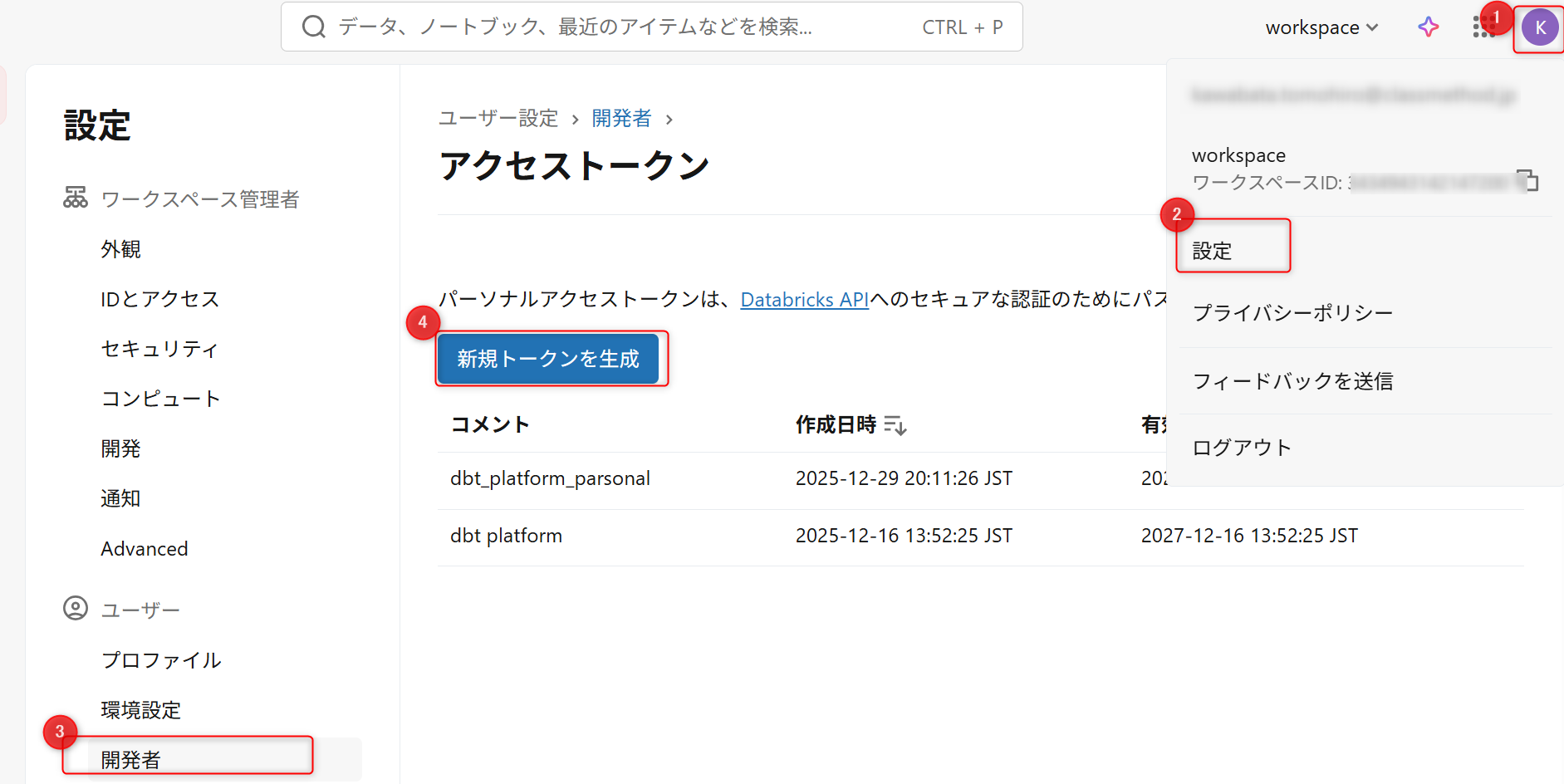Click the search magnifier icon

[313, 27]
